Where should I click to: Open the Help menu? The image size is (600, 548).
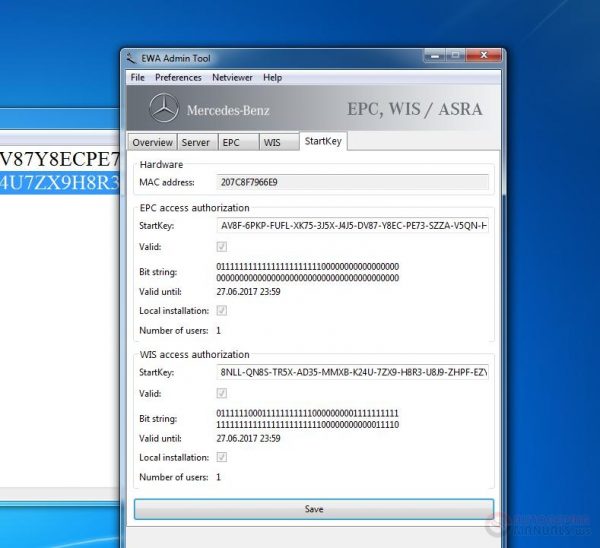click(272, 78)
